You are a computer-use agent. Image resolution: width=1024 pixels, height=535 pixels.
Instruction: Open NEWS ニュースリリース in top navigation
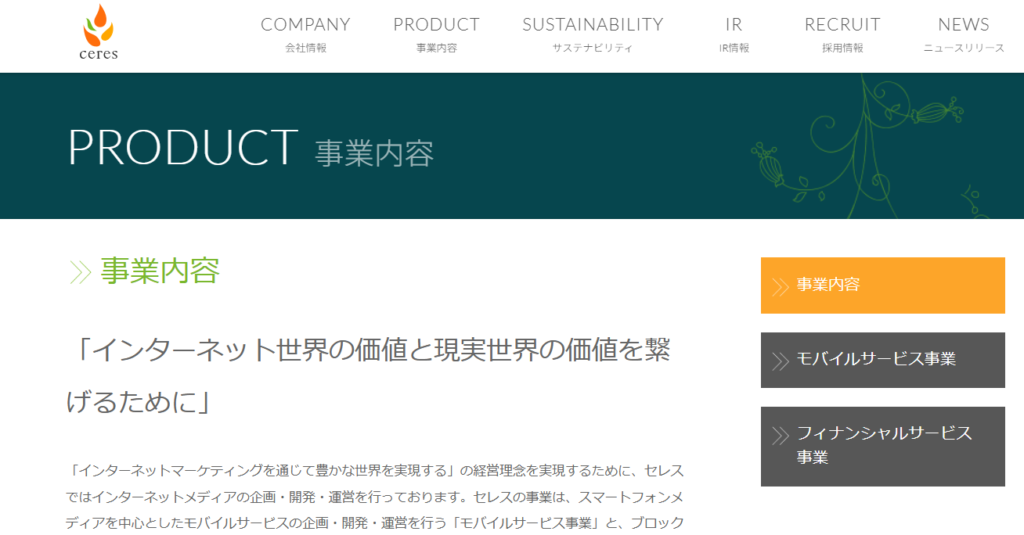click(963, 34)
